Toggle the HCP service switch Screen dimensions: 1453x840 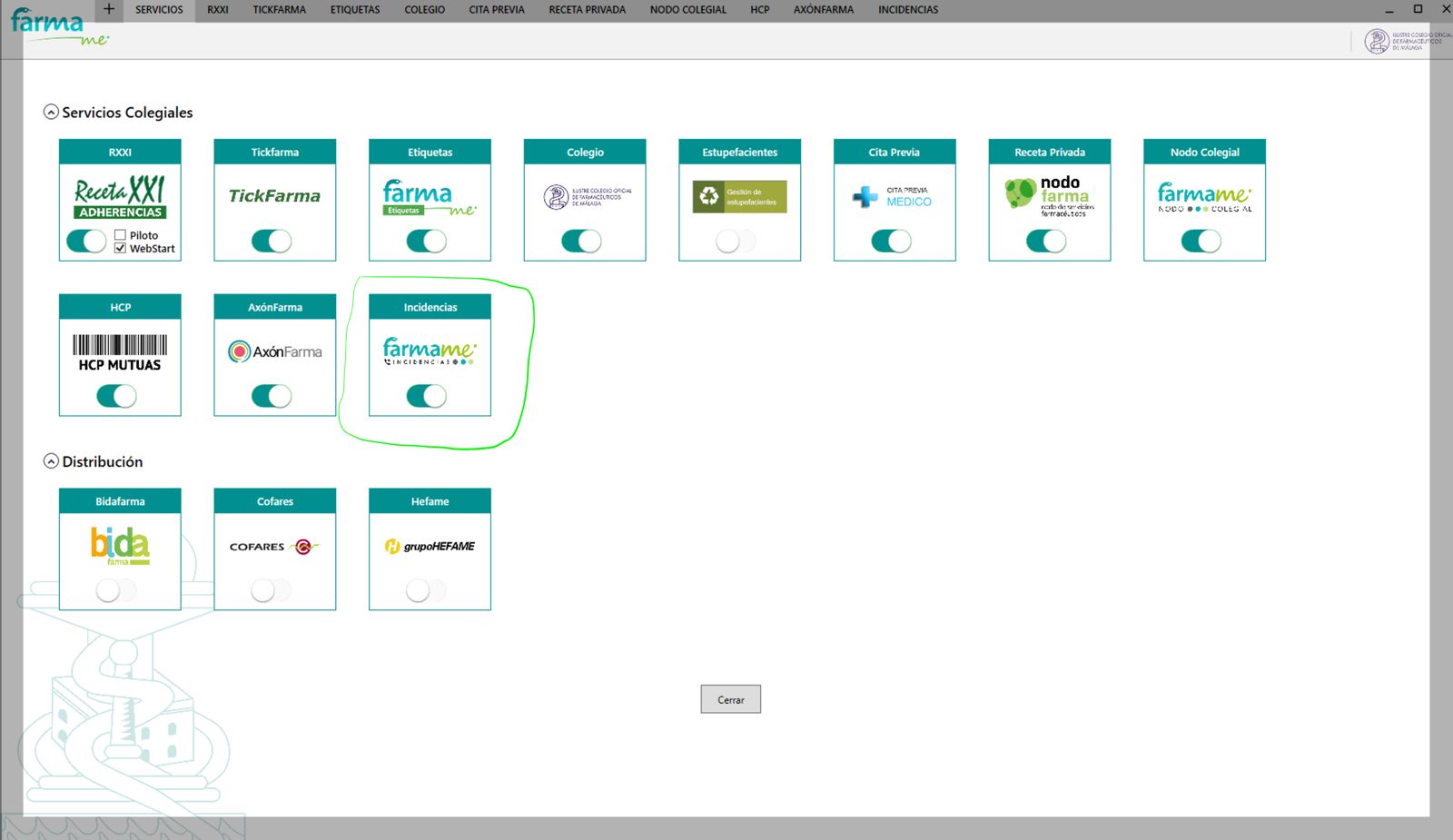116,396
